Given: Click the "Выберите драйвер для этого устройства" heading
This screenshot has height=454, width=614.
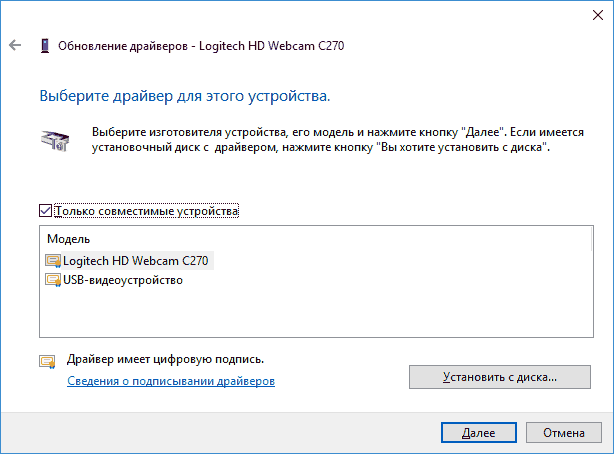Looking at the screenshot, I should coord(184,98).
